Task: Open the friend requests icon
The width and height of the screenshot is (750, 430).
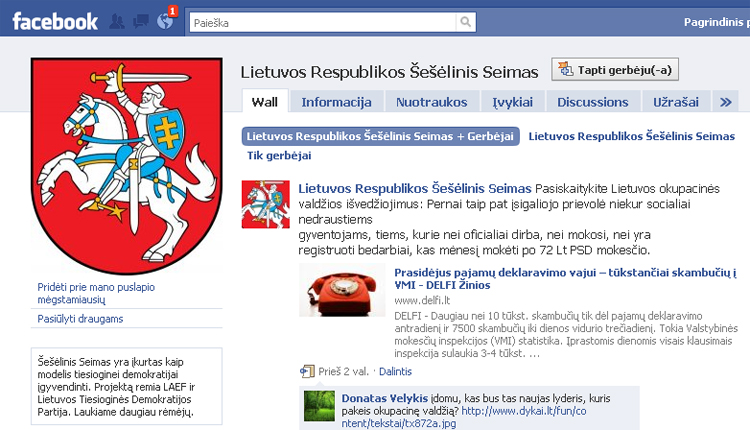Action: (x=117, y=22)
